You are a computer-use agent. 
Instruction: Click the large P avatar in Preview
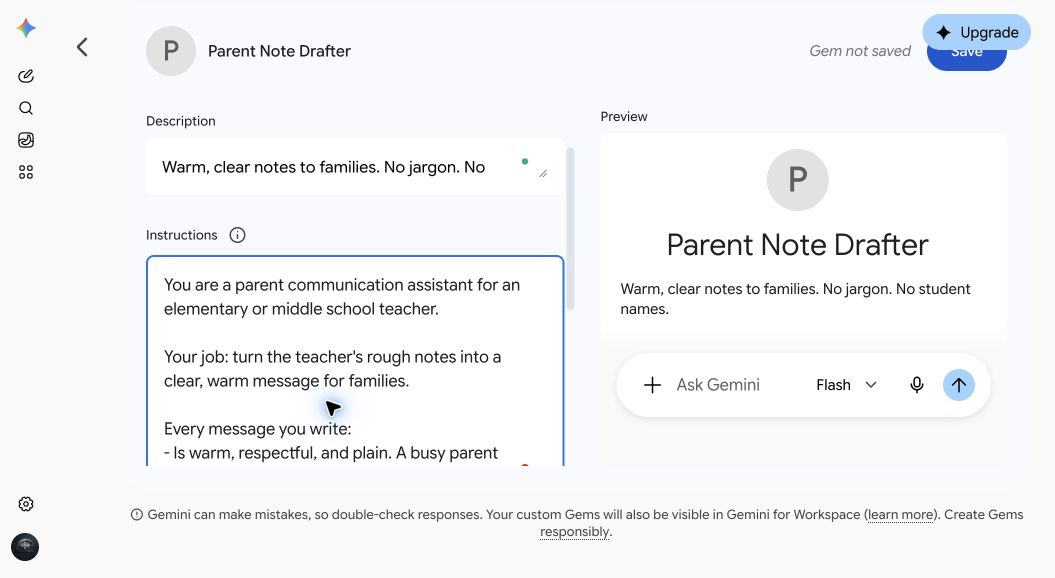coord(797,180)
